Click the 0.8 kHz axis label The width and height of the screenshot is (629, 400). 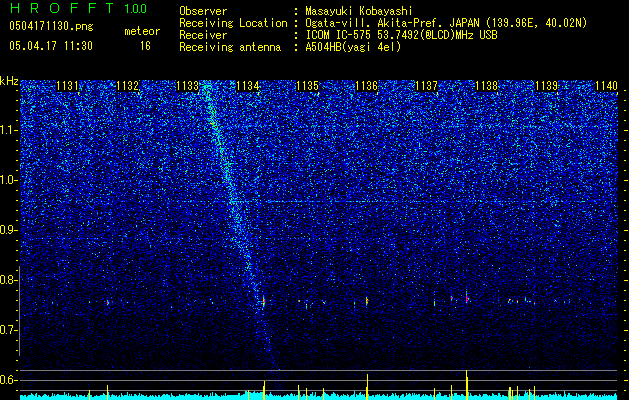[9, 280]
